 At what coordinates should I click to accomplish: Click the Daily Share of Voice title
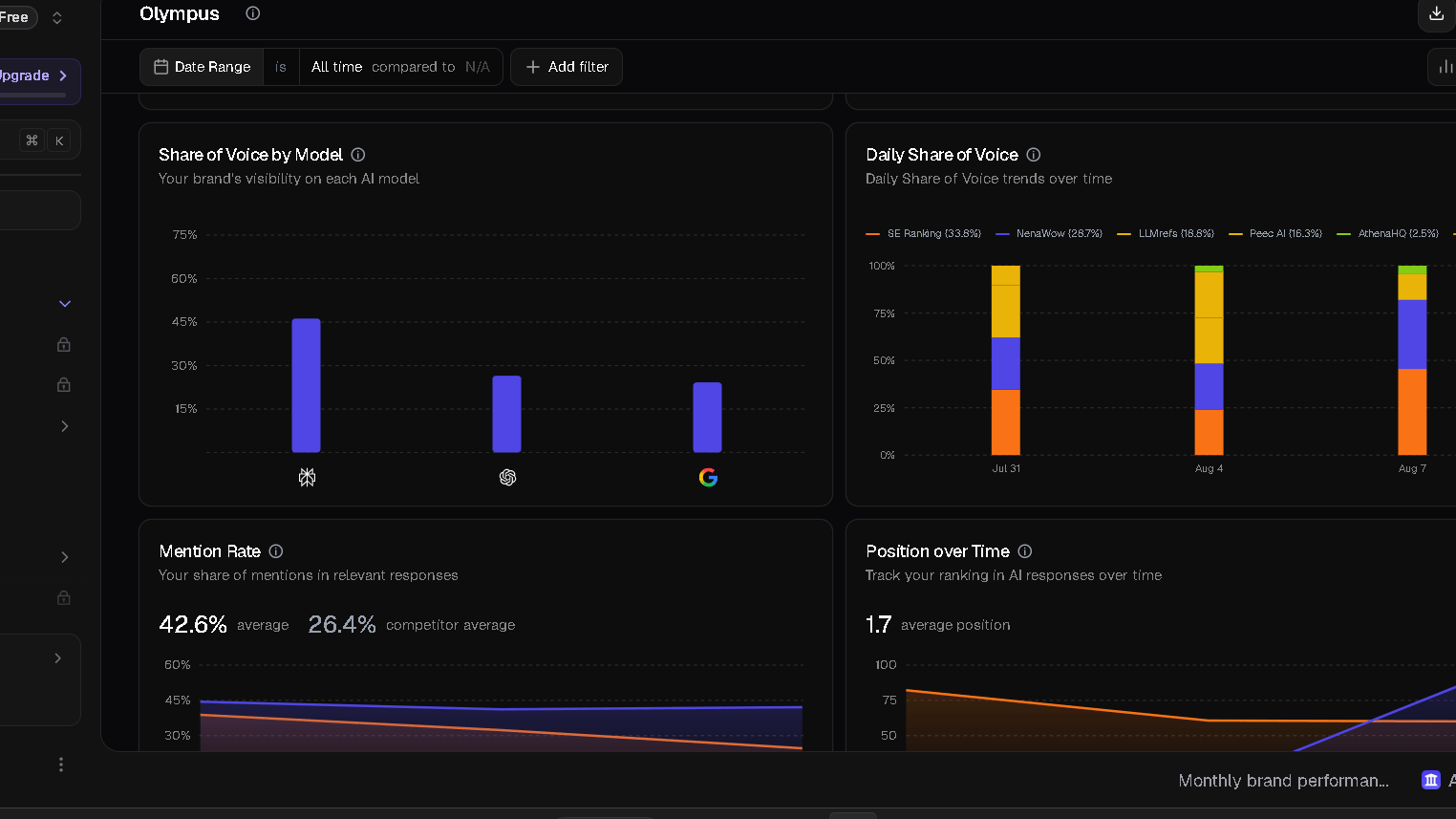pyautogui.click(x=942, y=155)
